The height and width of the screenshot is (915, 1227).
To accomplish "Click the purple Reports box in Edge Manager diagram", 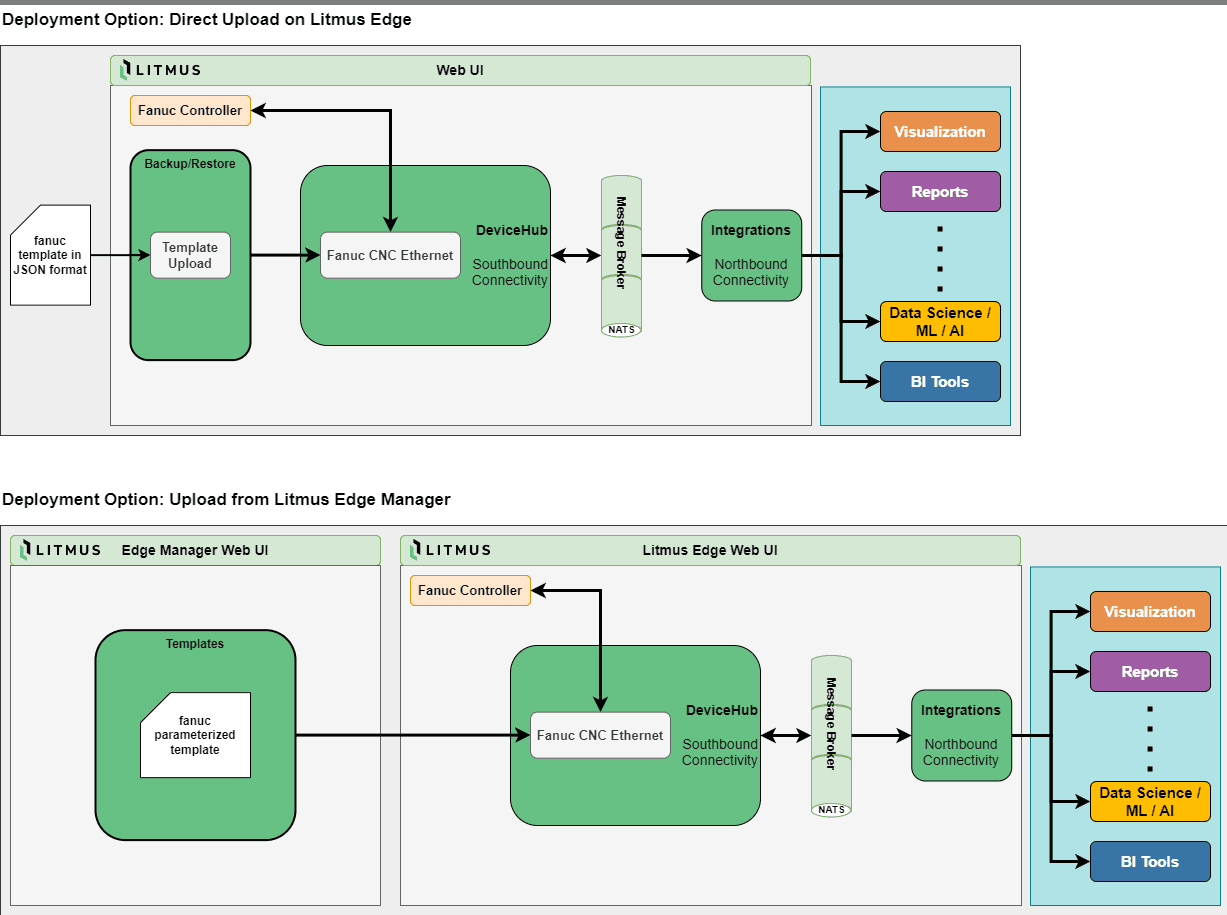I will (1150, 672).
